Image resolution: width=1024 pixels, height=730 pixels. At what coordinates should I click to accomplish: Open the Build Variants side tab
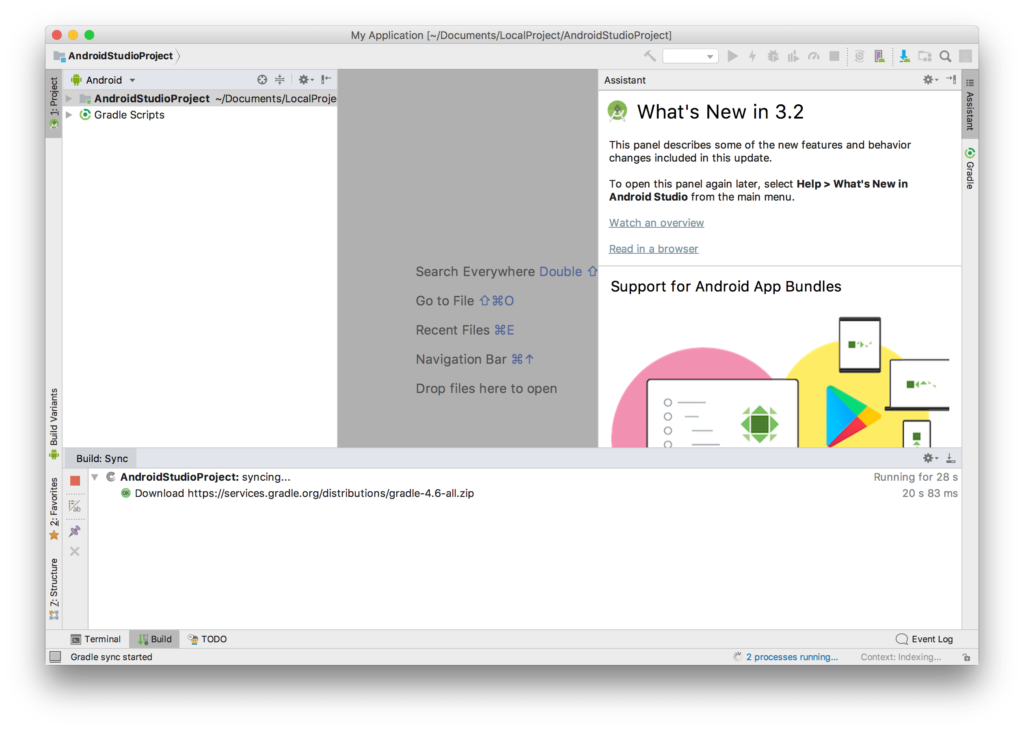[54, 423]
